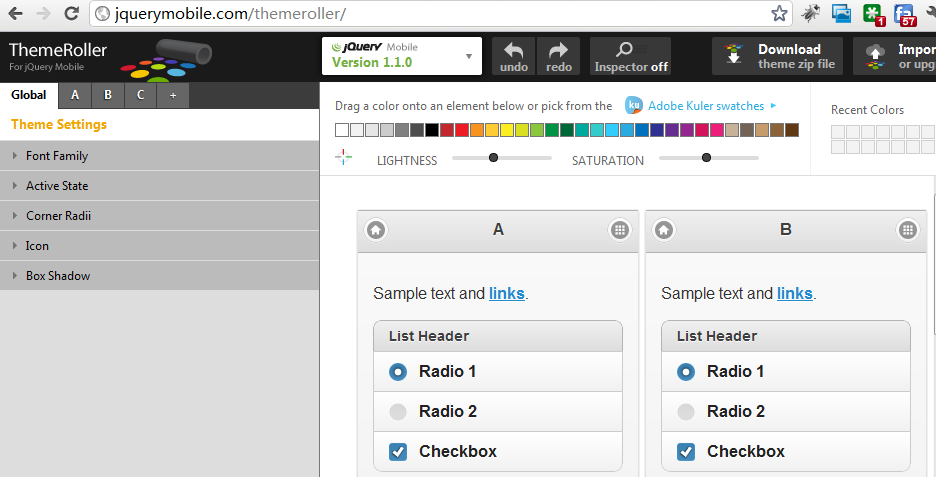Adjust the LIGHTNESS slider handle

(493, 158)
